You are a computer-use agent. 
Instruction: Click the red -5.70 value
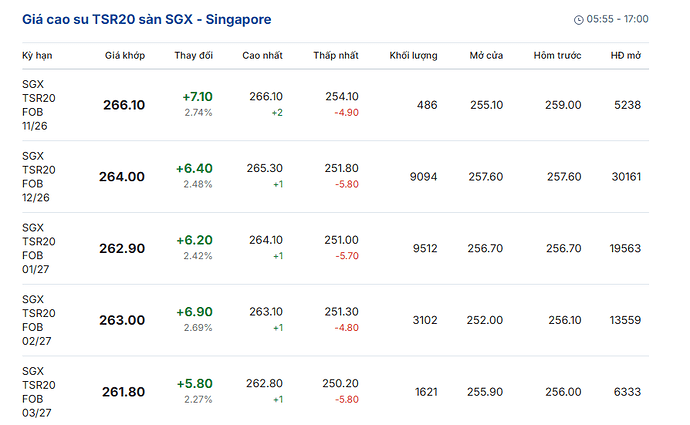point(347,256)
